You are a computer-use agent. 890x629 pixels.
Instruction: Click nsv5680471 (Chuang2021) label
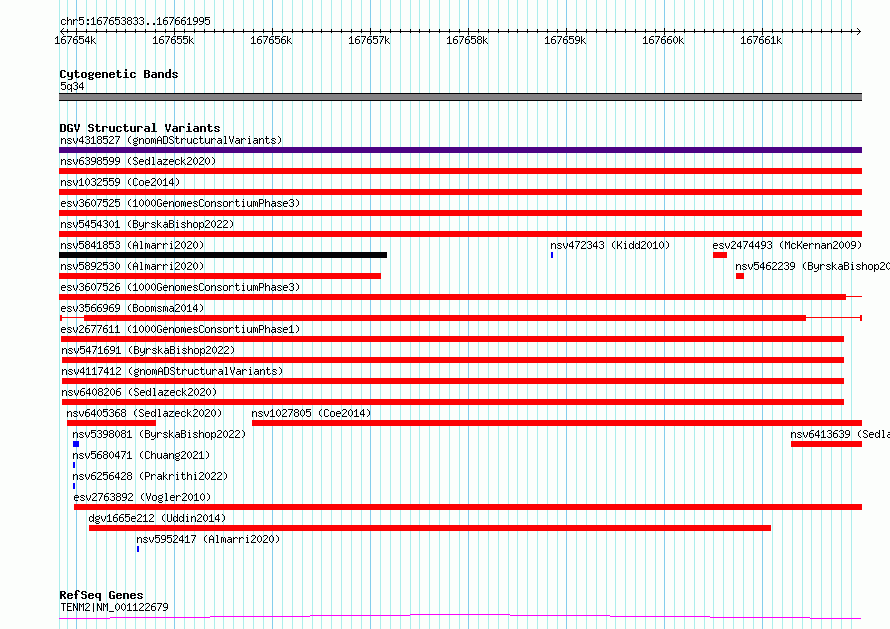[141, 455]
